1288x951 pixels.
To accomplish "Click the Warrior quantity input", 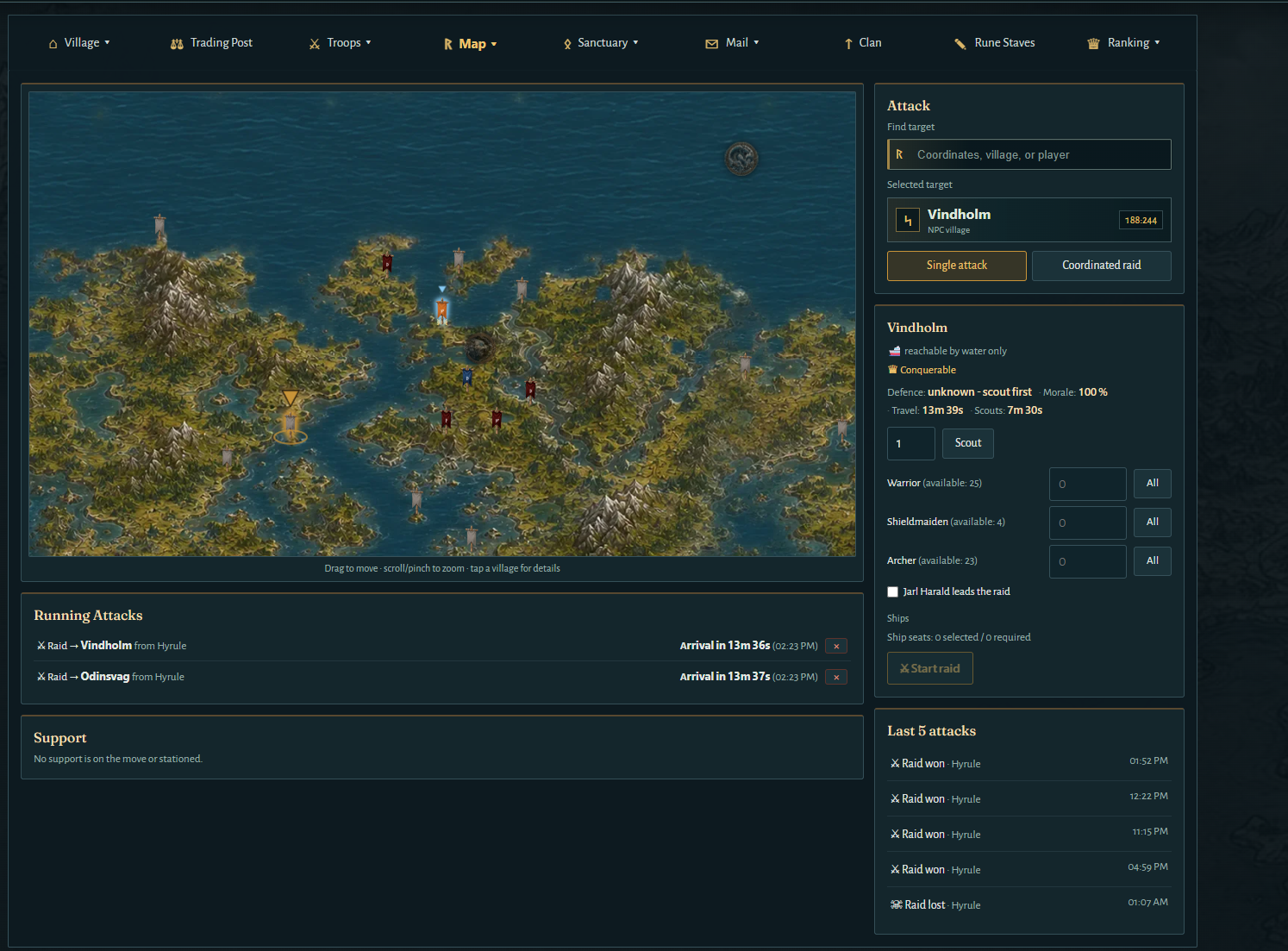I will (x=1088, y=484).
